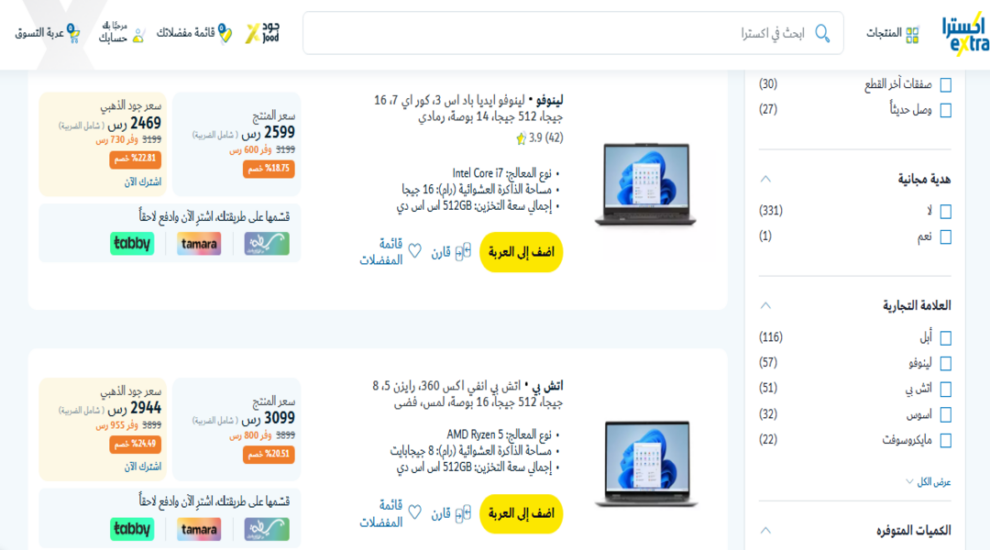
Task: Select tabby payment logo for HP laptop
Action: click(x=132, y=529)
